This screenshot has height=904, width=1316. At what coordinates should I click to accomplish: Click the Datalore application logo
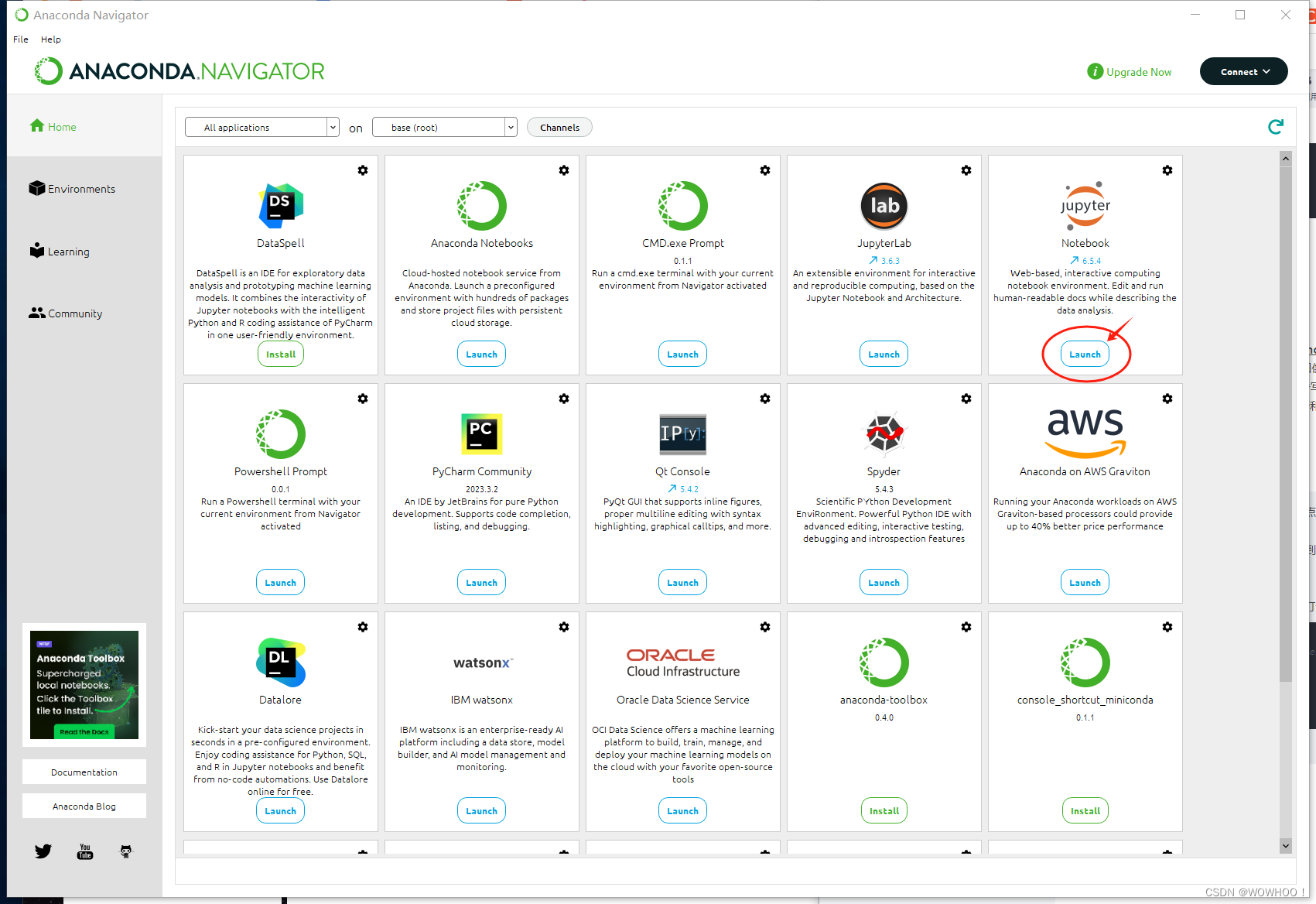(281, 663)
